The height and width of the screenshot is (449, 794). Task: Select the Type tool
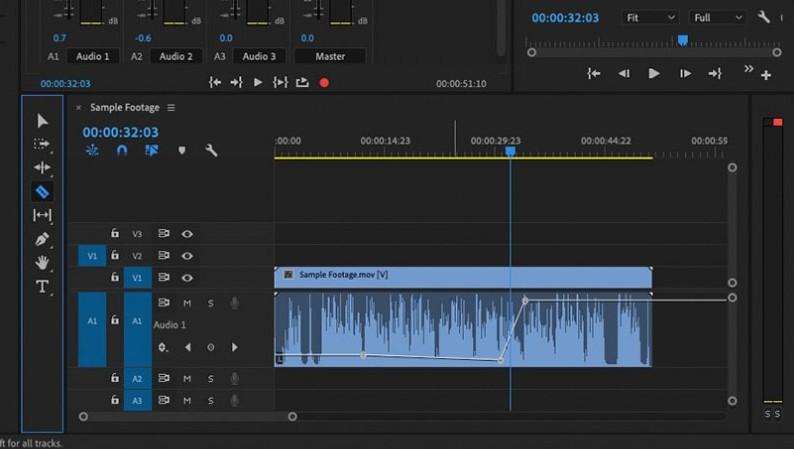tap(42, 287)
